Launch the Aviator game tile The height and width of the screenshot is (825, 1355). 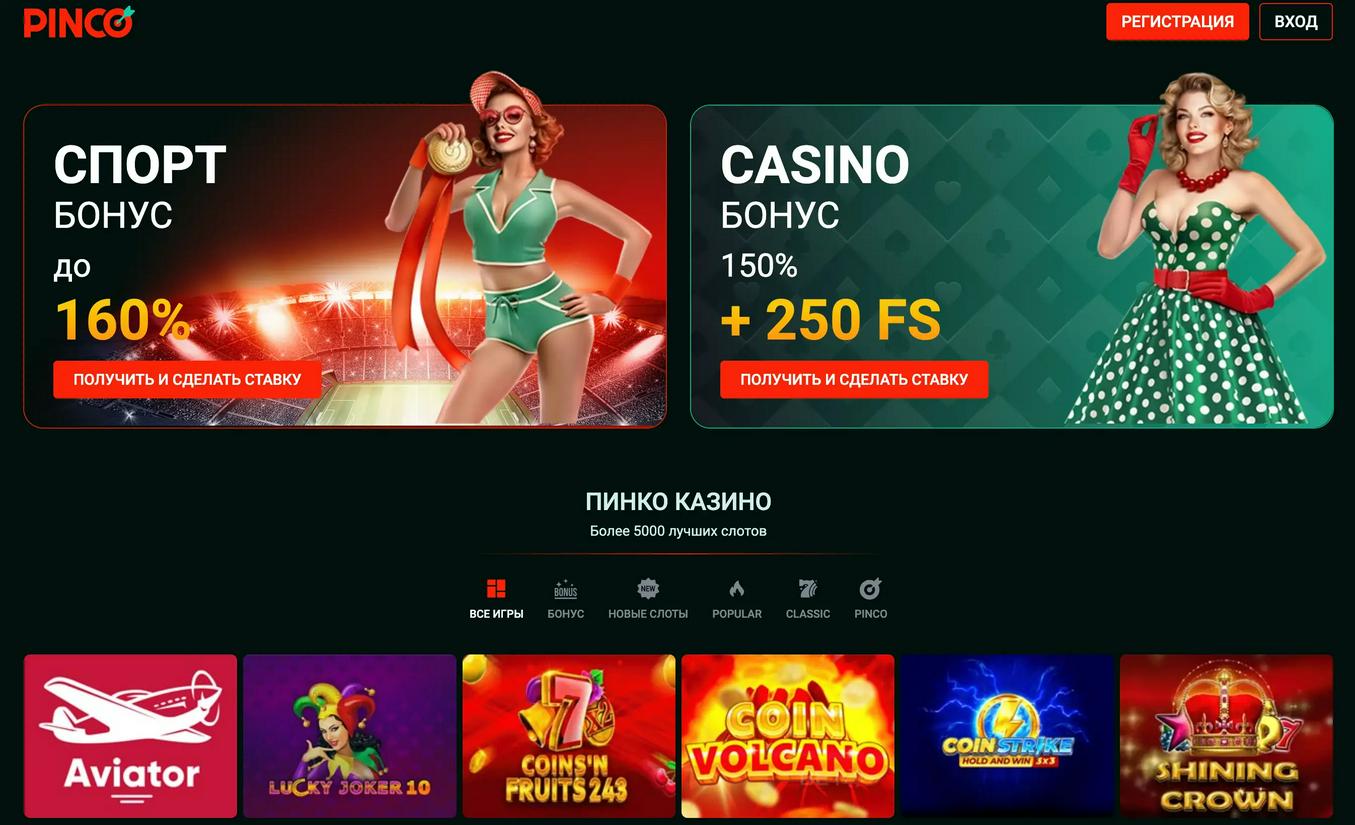pyautogui.click(x=130, y=736)
